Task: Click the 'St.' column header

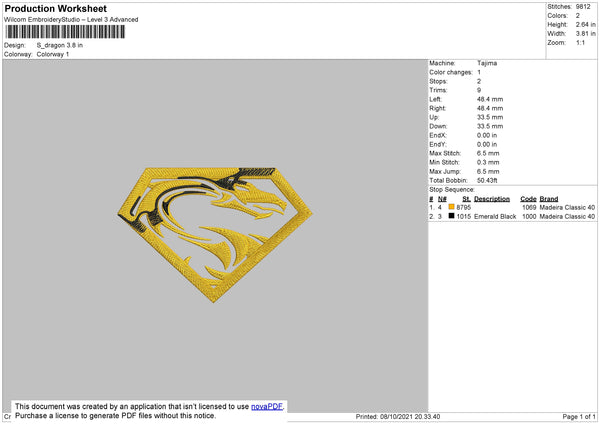Action: click(466, 199)
